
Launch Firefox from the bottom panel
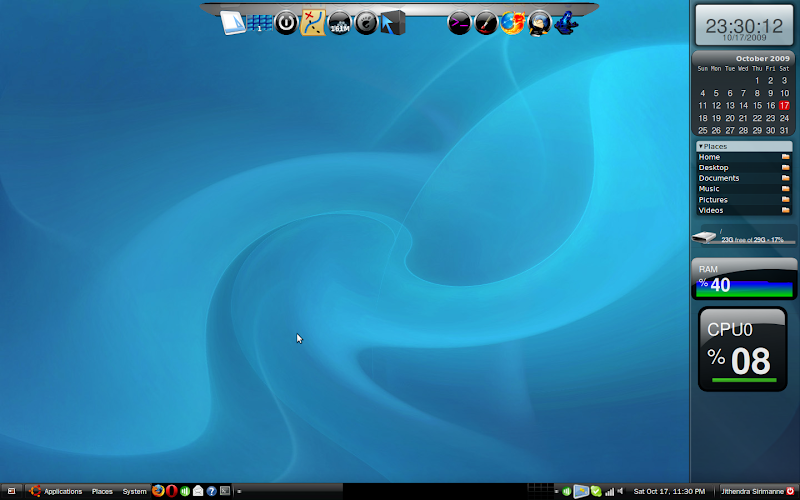[158, 491]
